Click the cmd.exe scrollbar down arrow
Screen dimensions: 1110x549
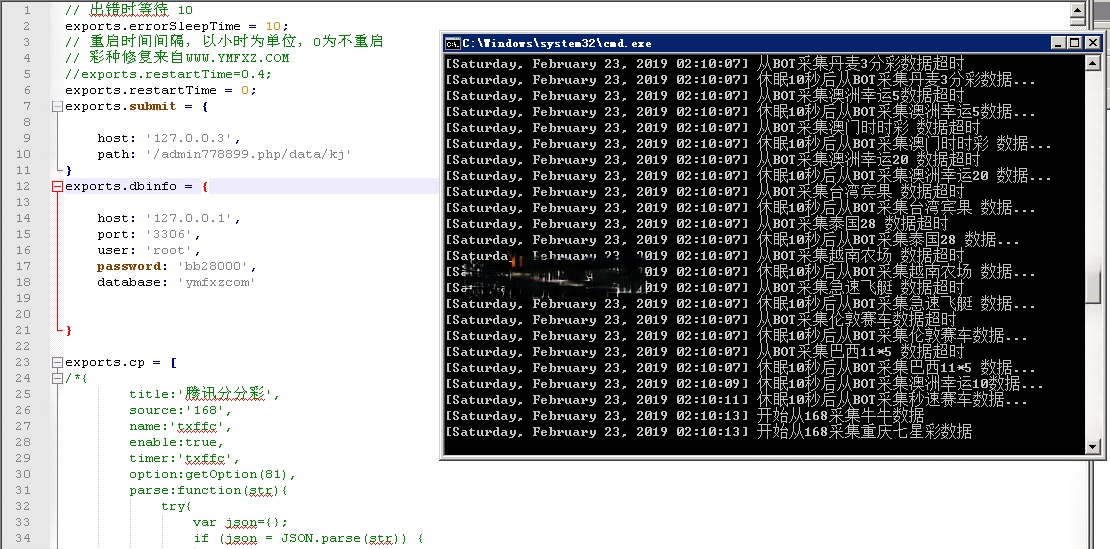pos(1092,446)
